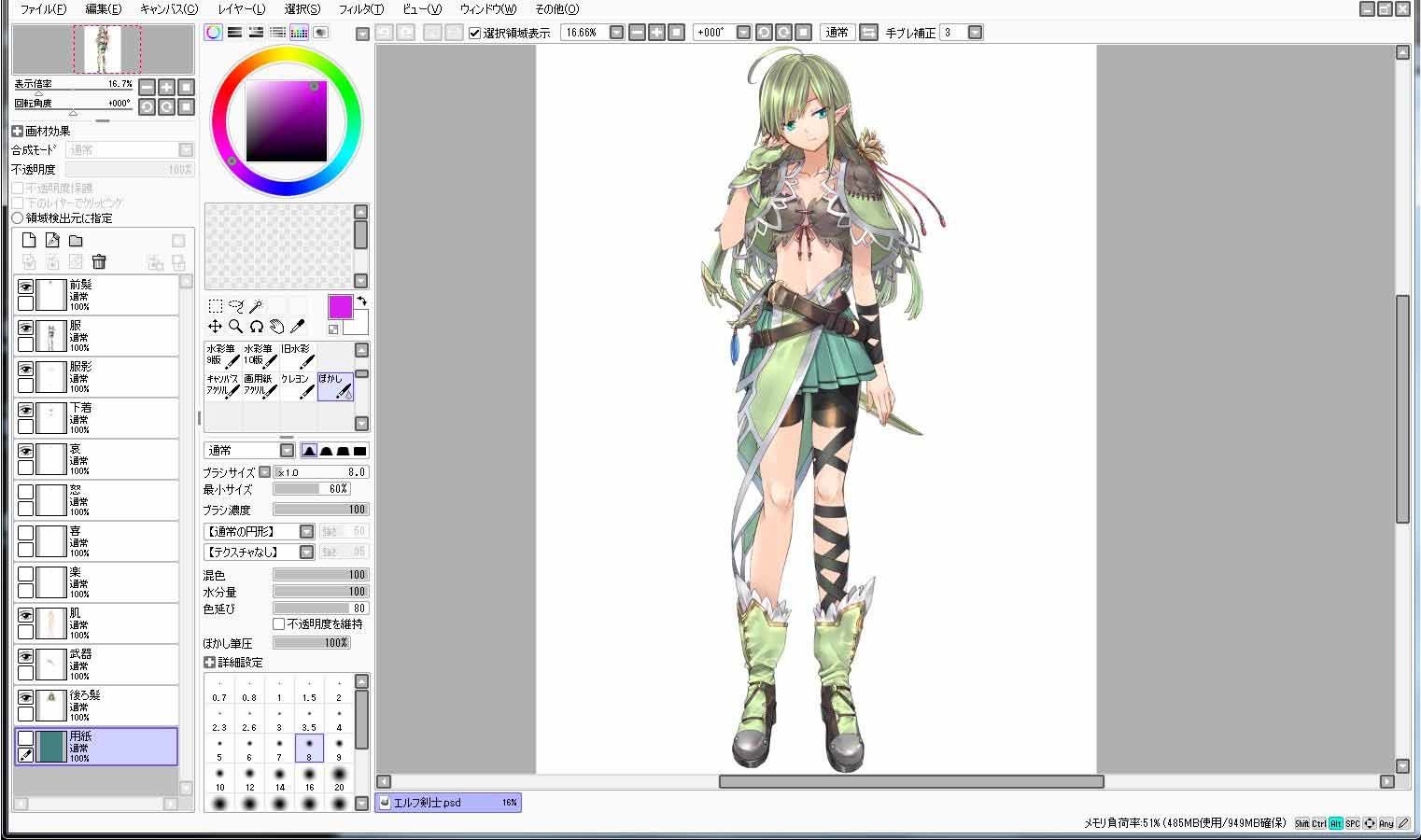Image resolution: width=1421 pixels, height=840 pixels.
Task: Create a new layer folder
Action: [x=76, y=241]
